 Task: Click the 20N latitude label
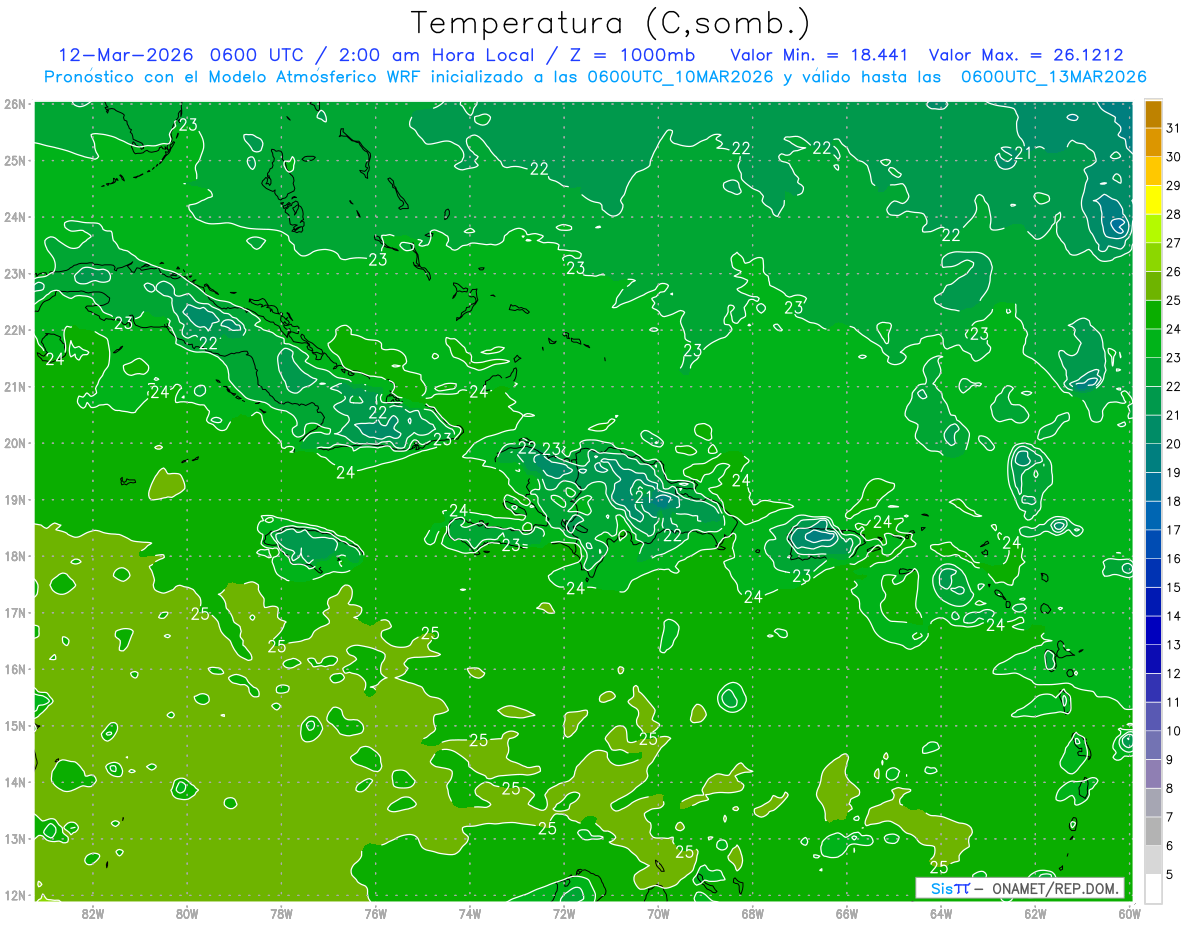(14, 443)
